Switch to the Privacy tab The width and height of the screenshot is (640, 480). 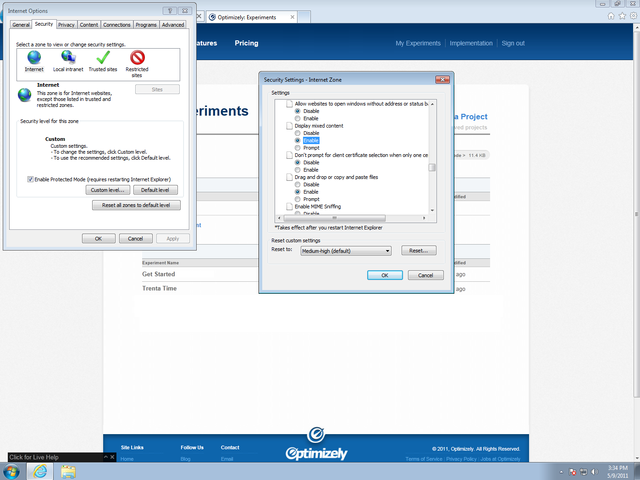click(66, 24)
